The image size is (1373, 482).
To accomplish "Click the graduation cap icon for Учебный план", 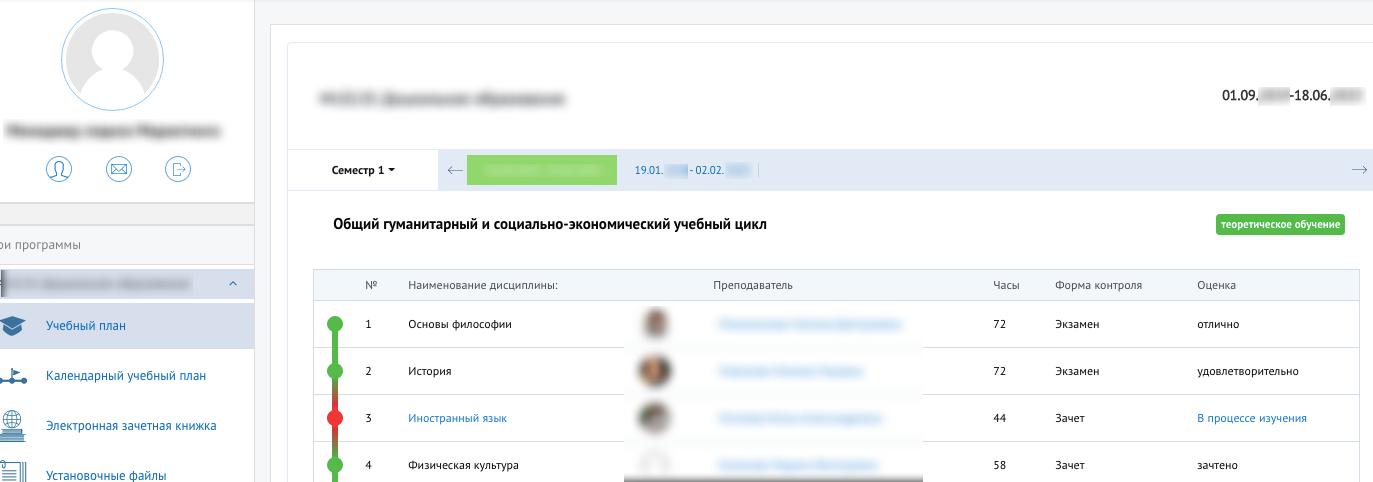I will pos(12,325).
